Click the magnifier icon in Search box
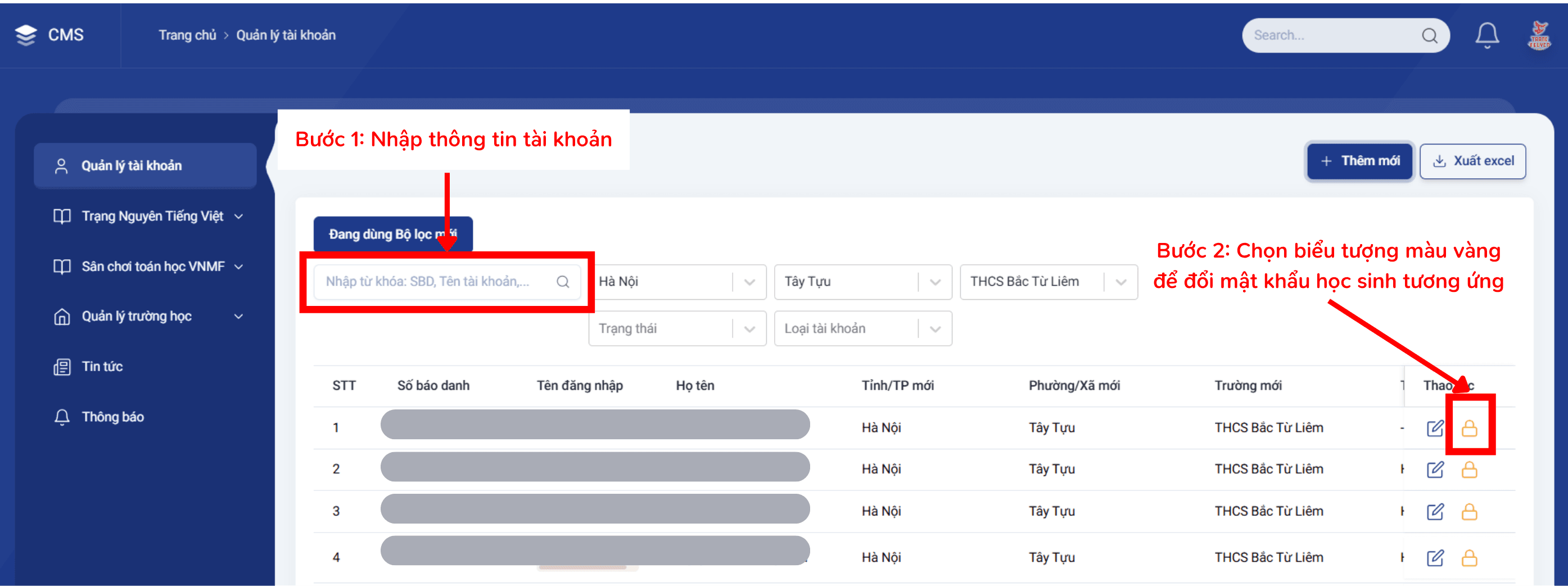This screenshot has width=1568, height=586. click(x=1429, y=36)
